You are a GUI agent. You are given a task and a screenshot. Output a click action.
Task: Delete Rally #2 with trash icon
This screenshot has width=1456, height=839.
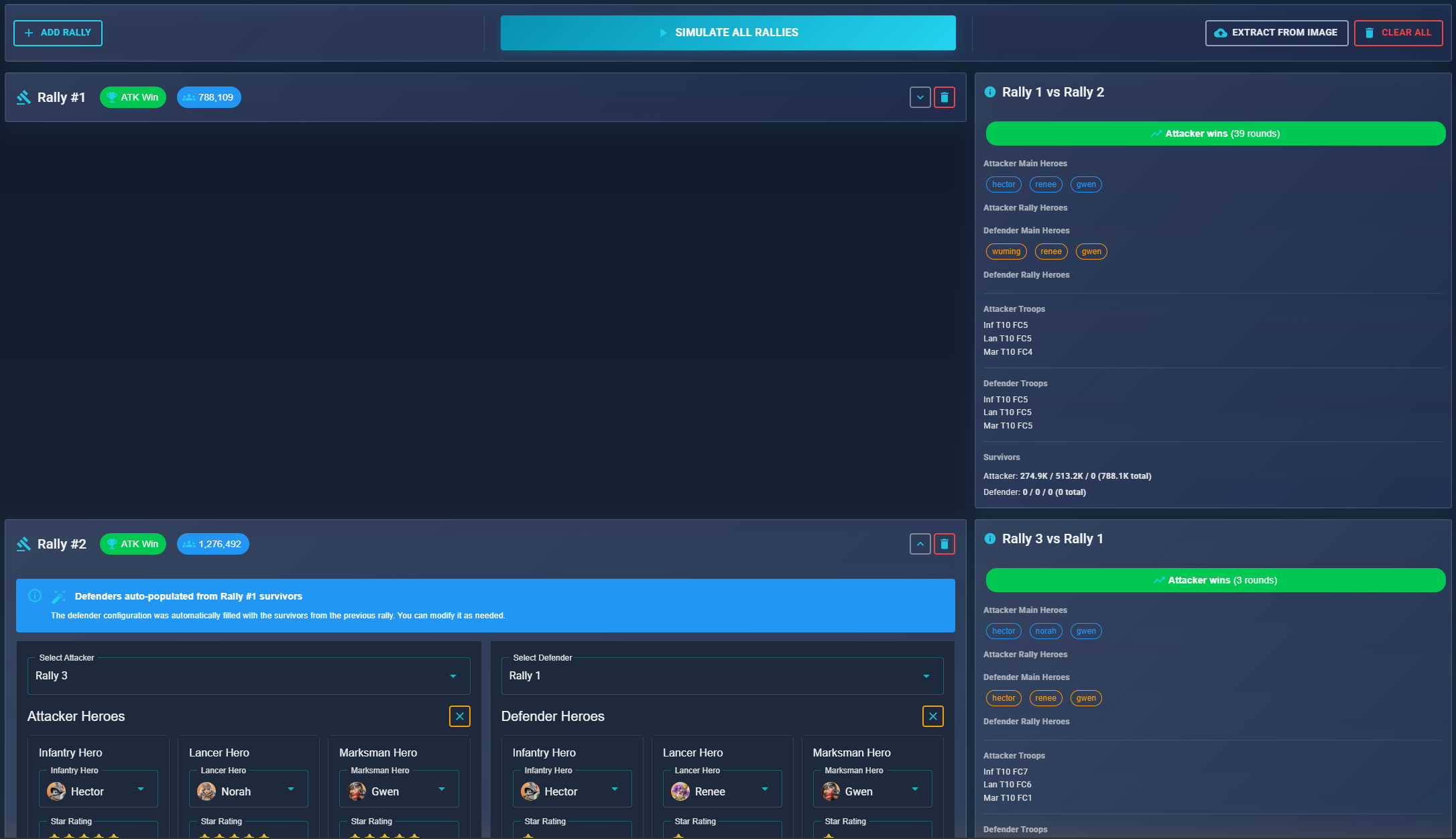point(944,544)
